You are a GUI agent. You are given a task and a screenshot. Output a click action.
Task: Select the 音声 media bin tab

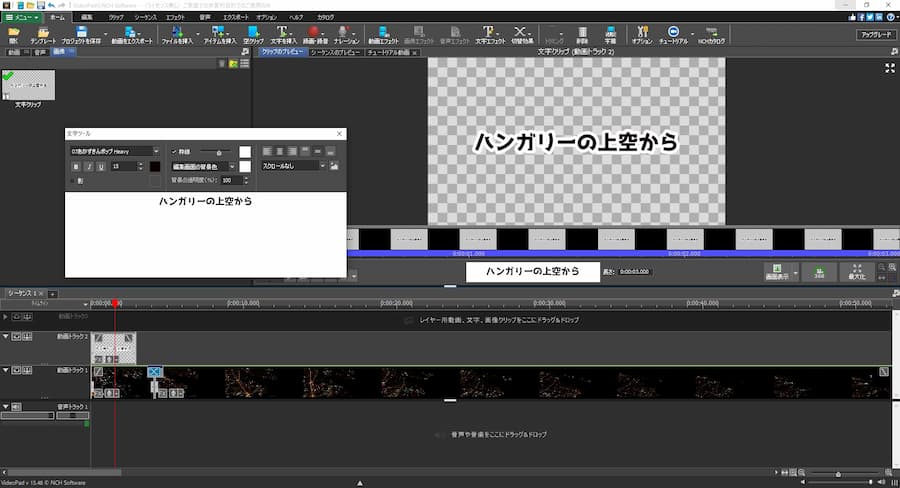(x=40, y=52)
